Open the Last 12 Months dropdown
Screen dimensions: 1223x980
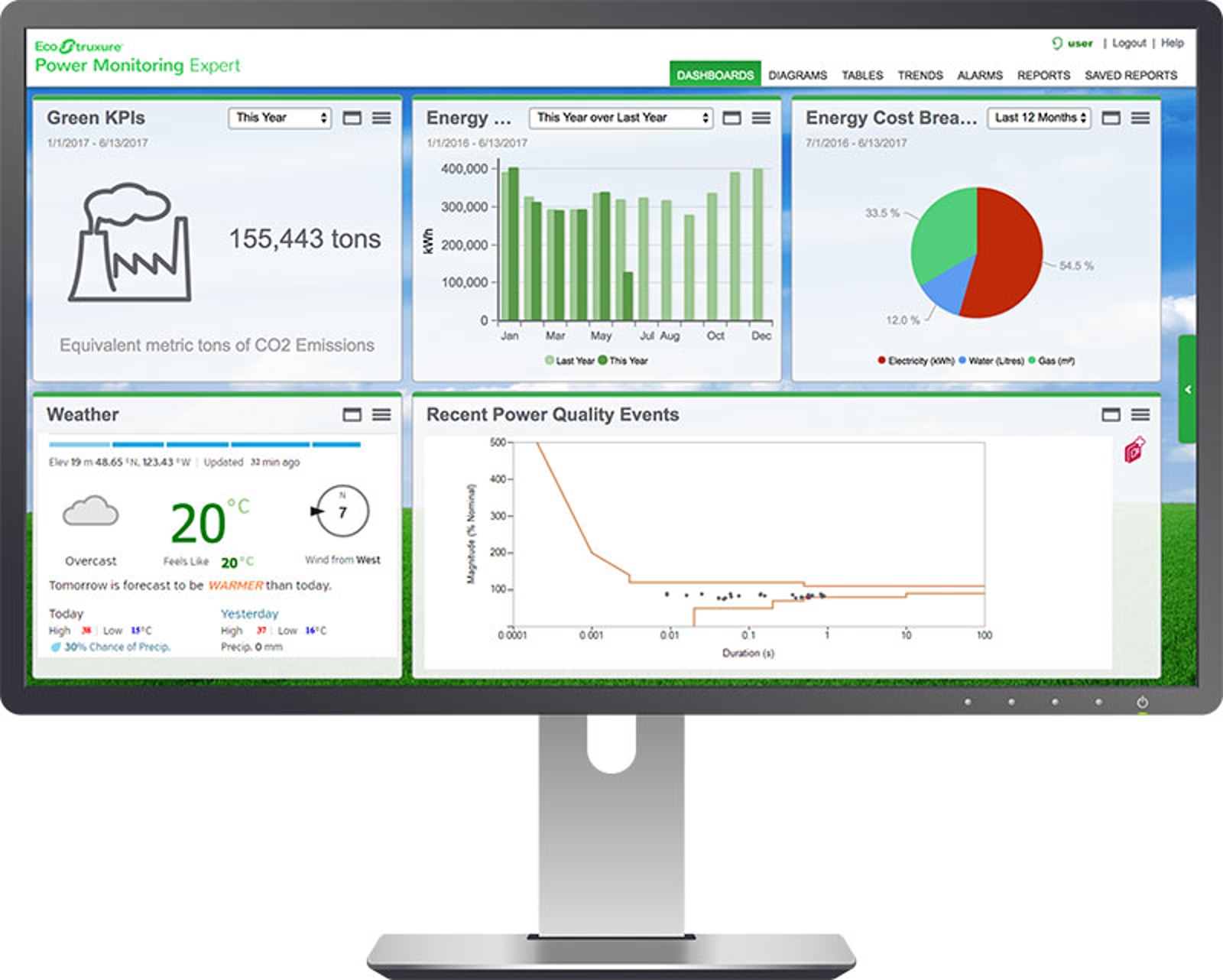pos(1040,118)
